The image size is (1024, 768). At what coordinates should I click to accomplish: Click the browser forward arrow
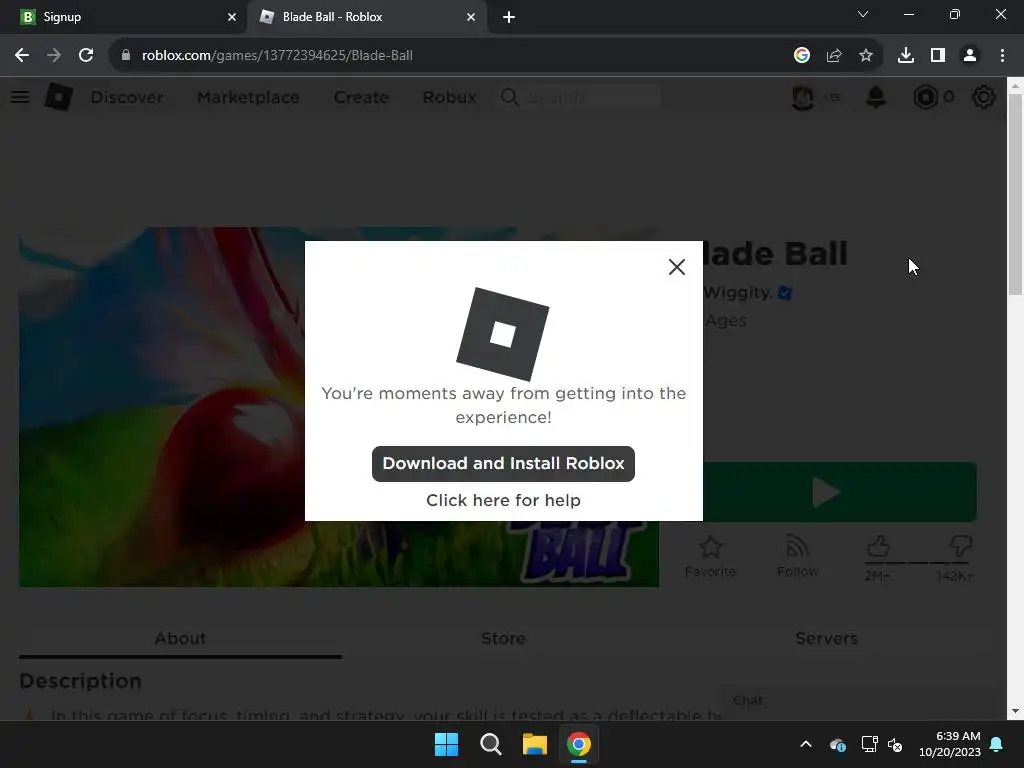point(54,56)
